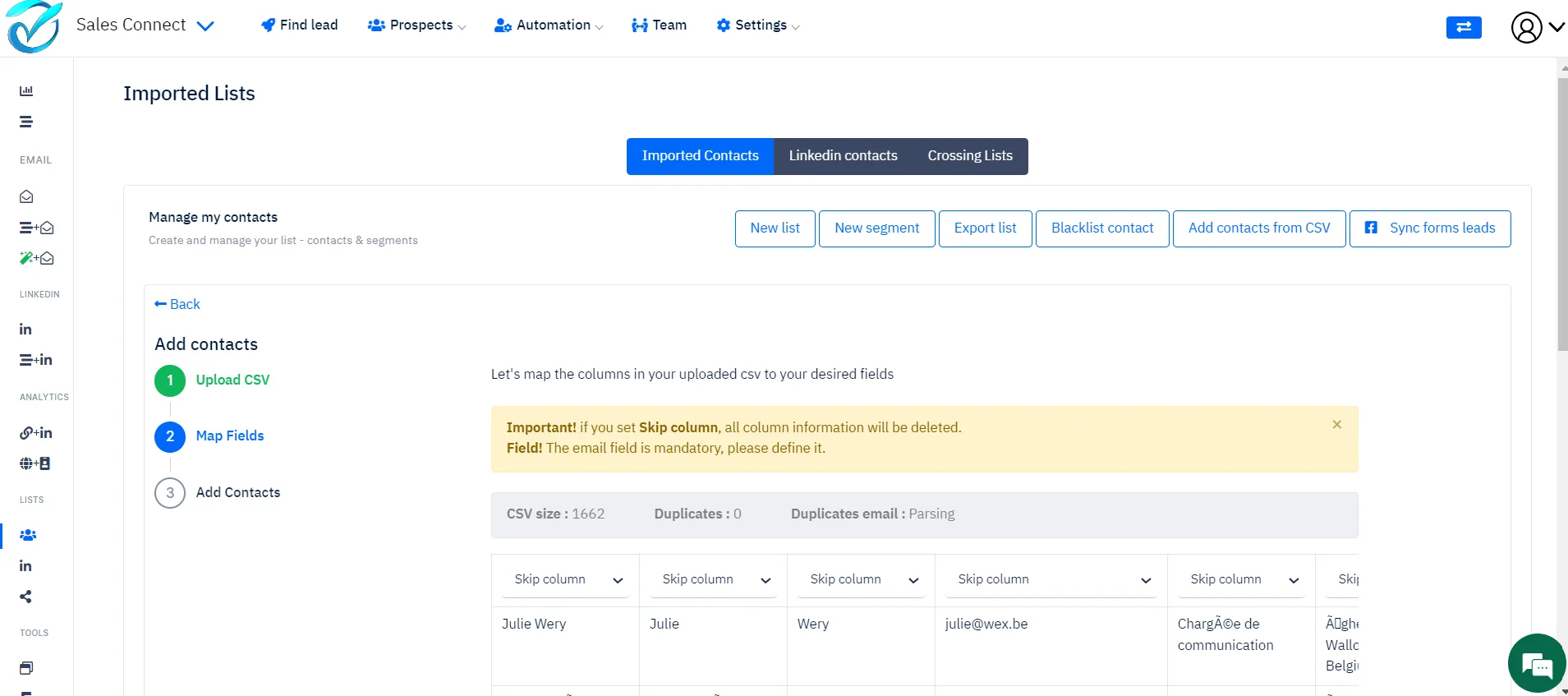Click the Sales Connect checkmark logo
Image resolution: width=1568 pixels, height=696 pixels.
pyautogui.click(x=34, y=26)
